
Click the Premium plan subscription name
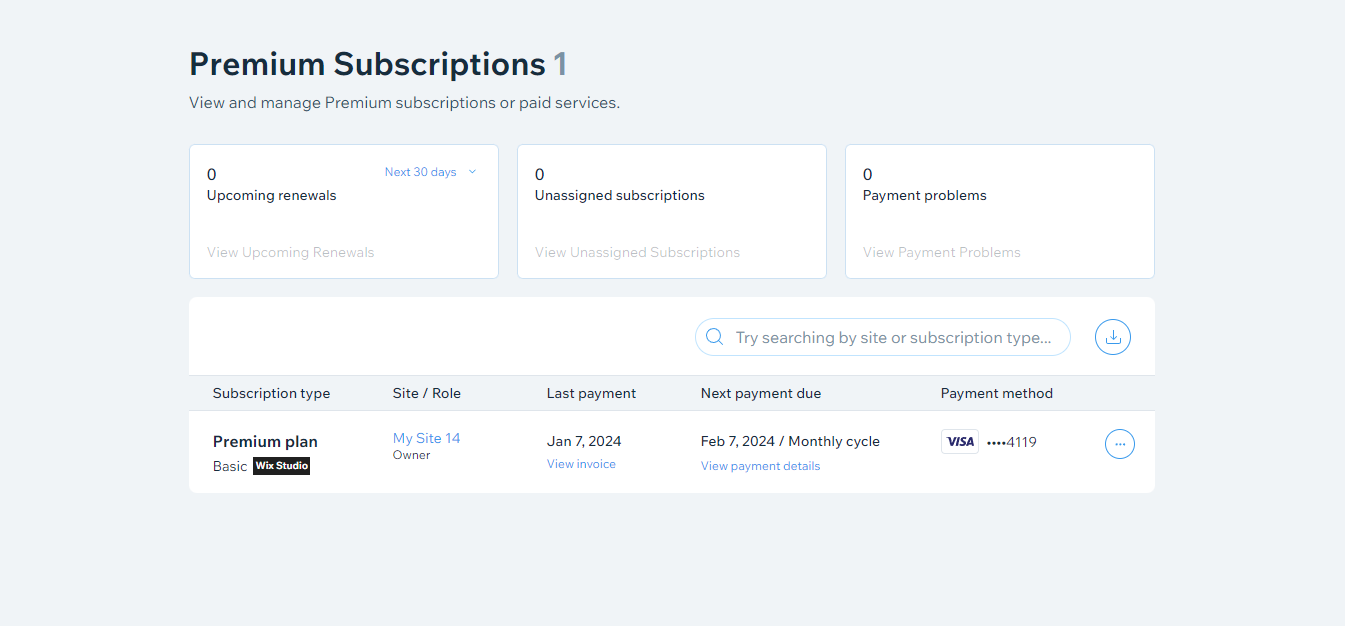265,441
